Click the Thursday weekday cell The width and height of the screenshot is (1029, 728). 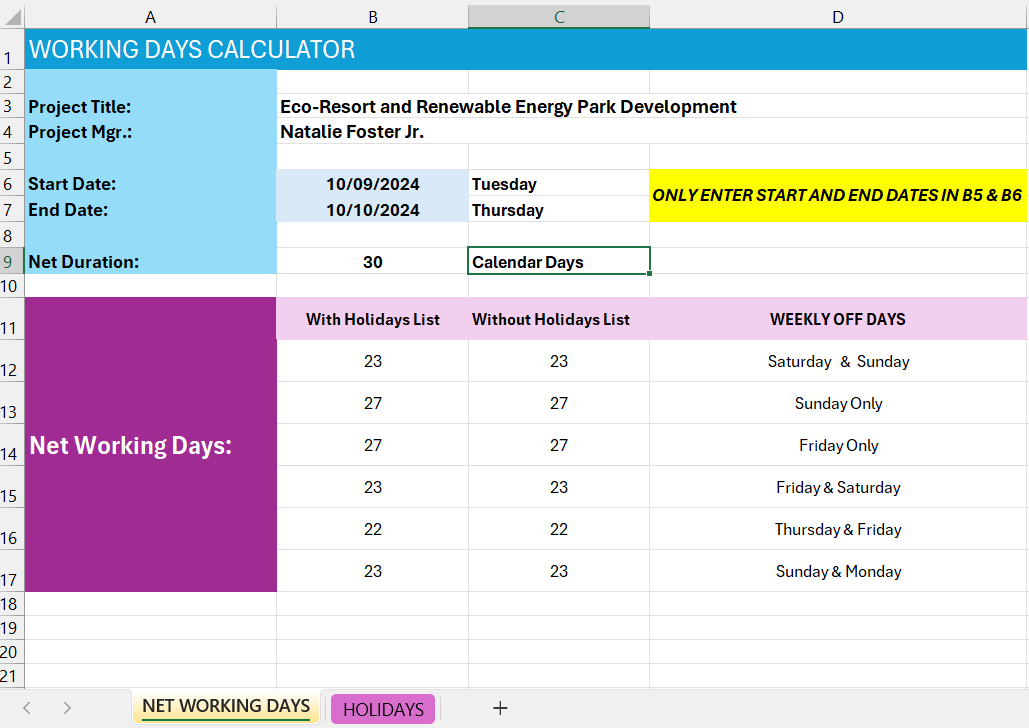[559, 209]
